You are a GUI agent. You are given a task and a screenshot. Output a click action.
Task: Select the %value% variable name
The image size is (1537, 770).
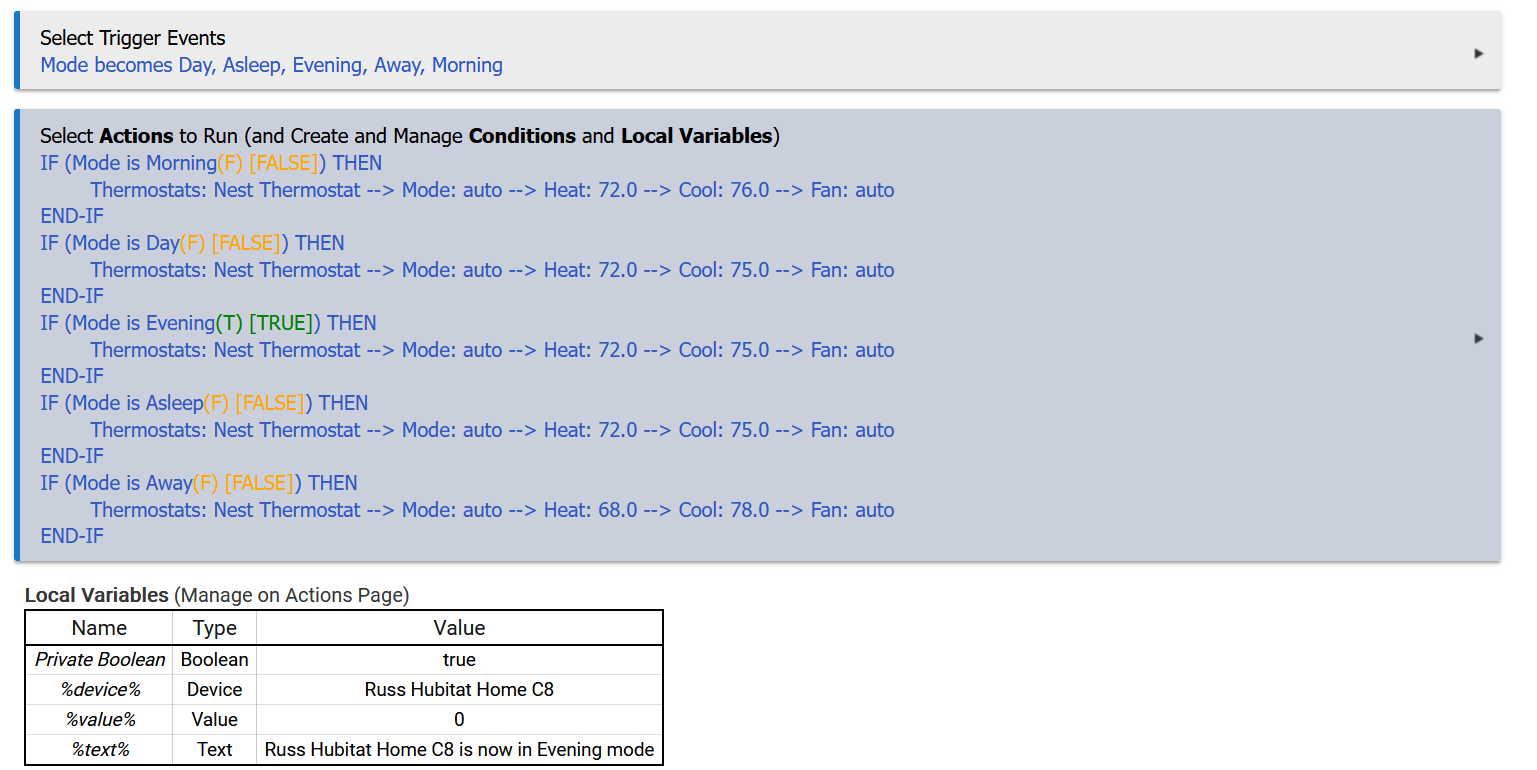pyautogui.click(x=100, y=720)
